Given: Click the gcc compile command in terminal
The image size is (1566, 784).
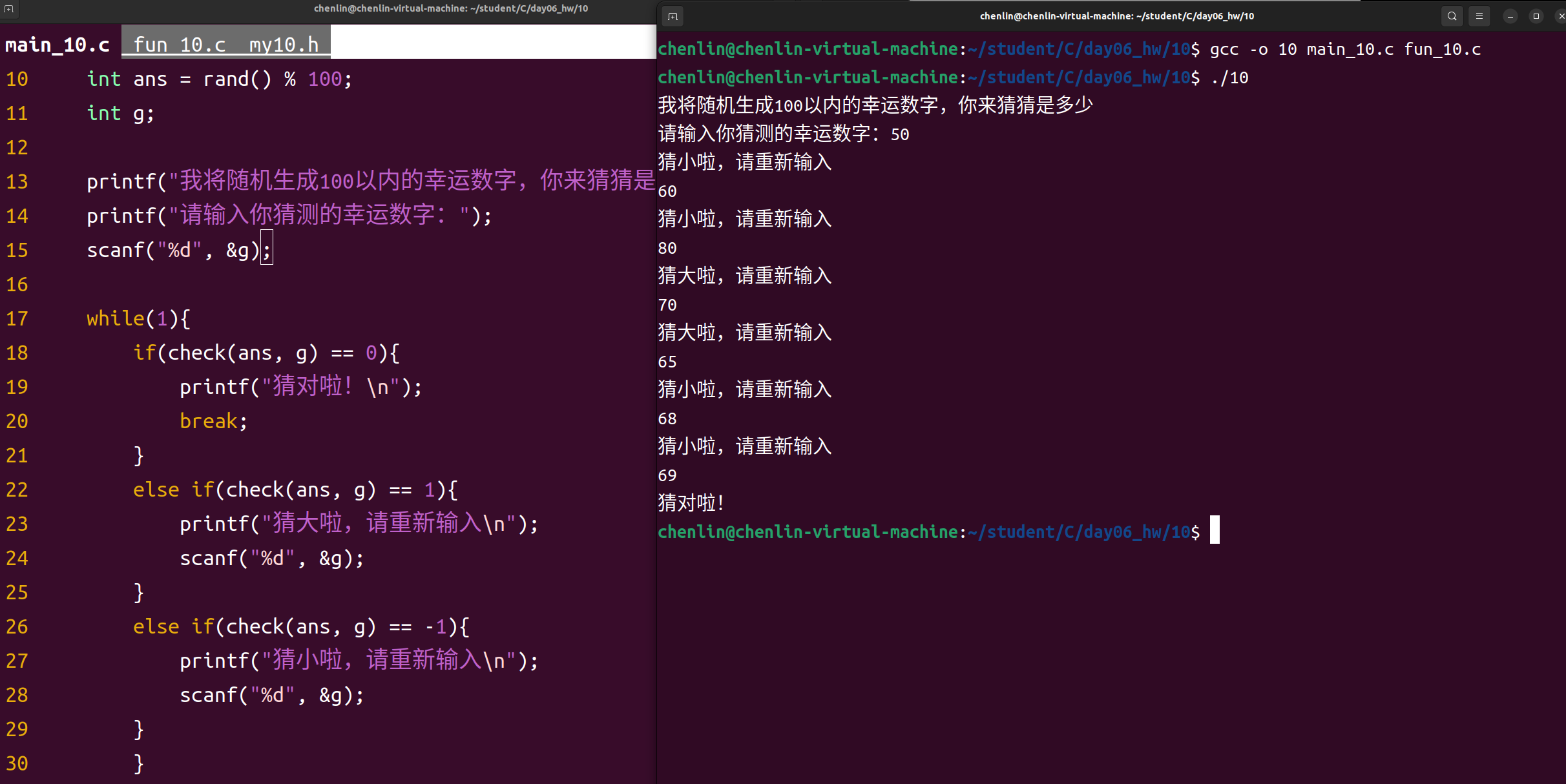Looking at the screenshot, I should (x=1345, y=49).
